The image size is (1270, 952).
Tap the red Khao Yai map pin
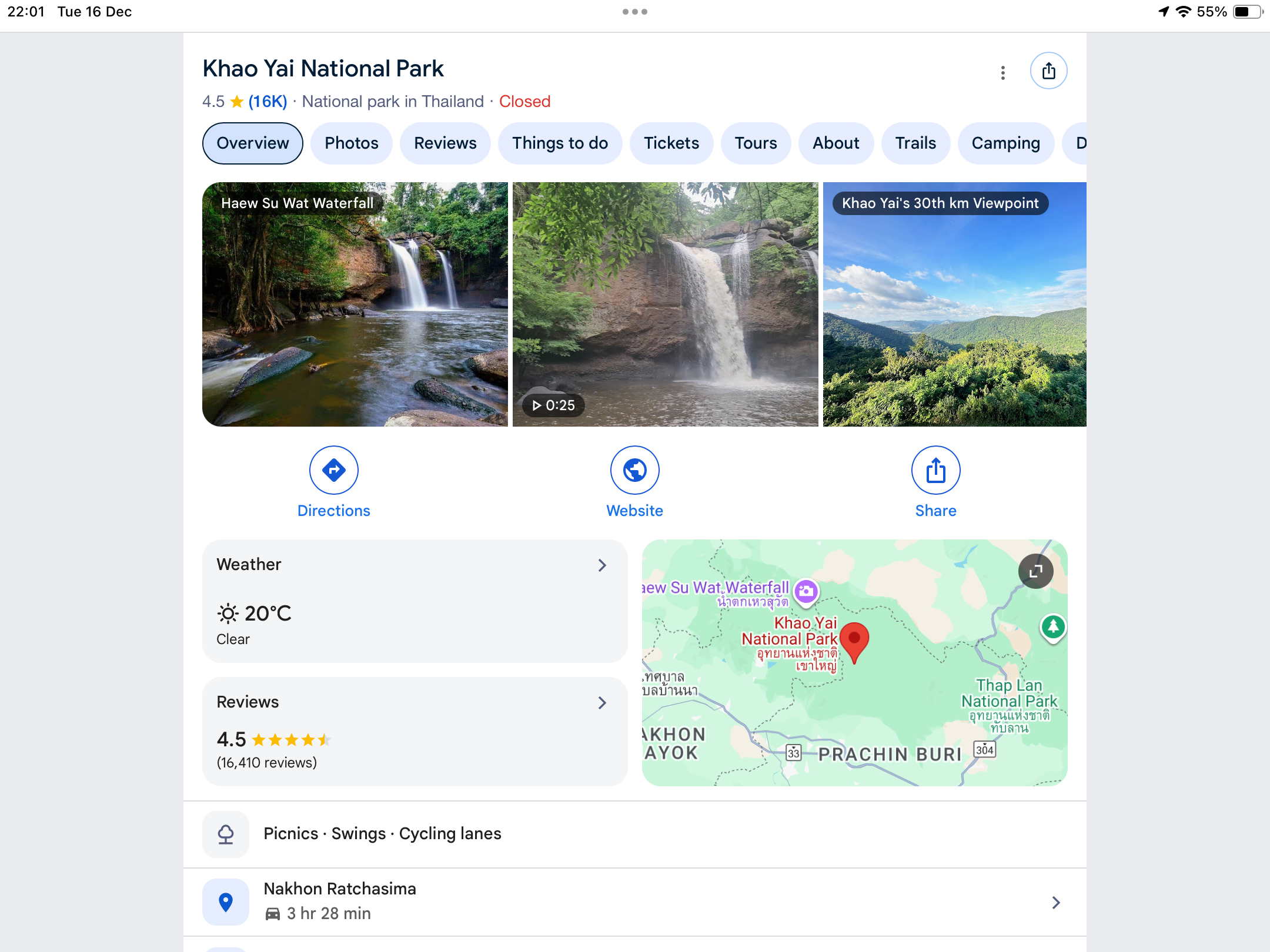point(854,641)
